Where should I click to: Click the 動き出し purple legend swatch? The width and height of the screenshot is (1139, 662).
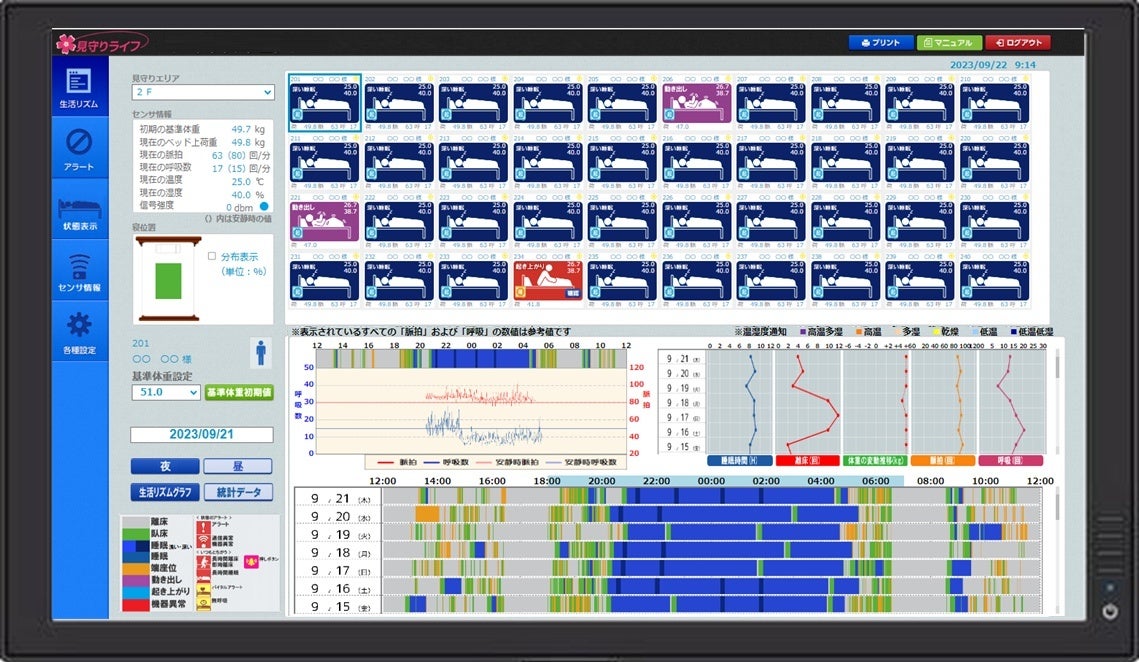(135, 580)
